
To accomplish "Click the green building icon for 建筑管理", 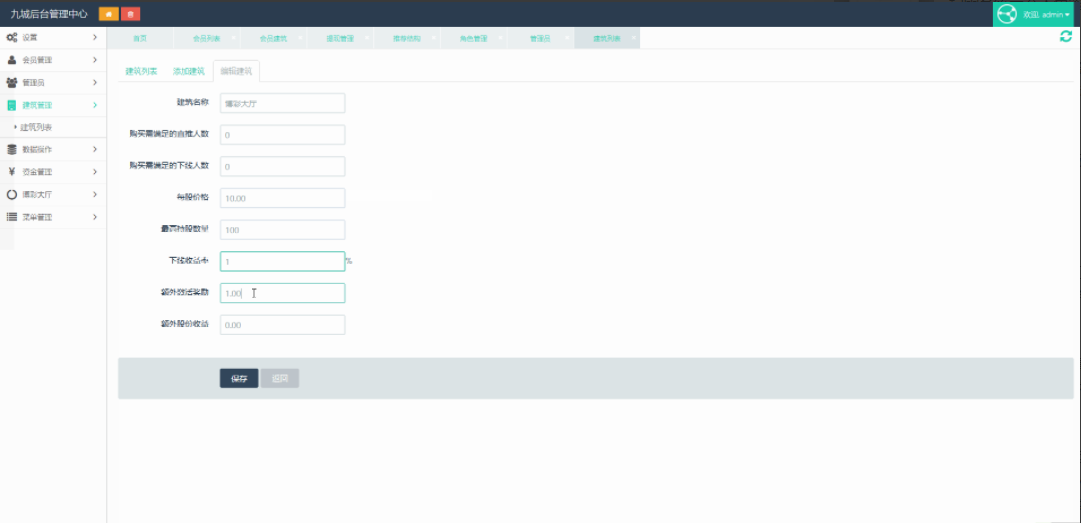I will coord(12,105).
